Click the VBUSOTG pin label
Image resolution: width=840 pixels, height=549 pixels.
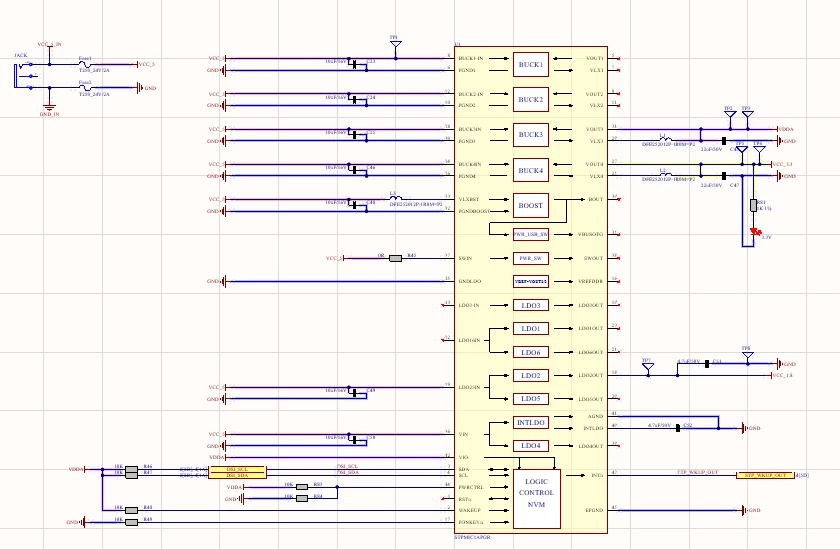coord(591,234)
